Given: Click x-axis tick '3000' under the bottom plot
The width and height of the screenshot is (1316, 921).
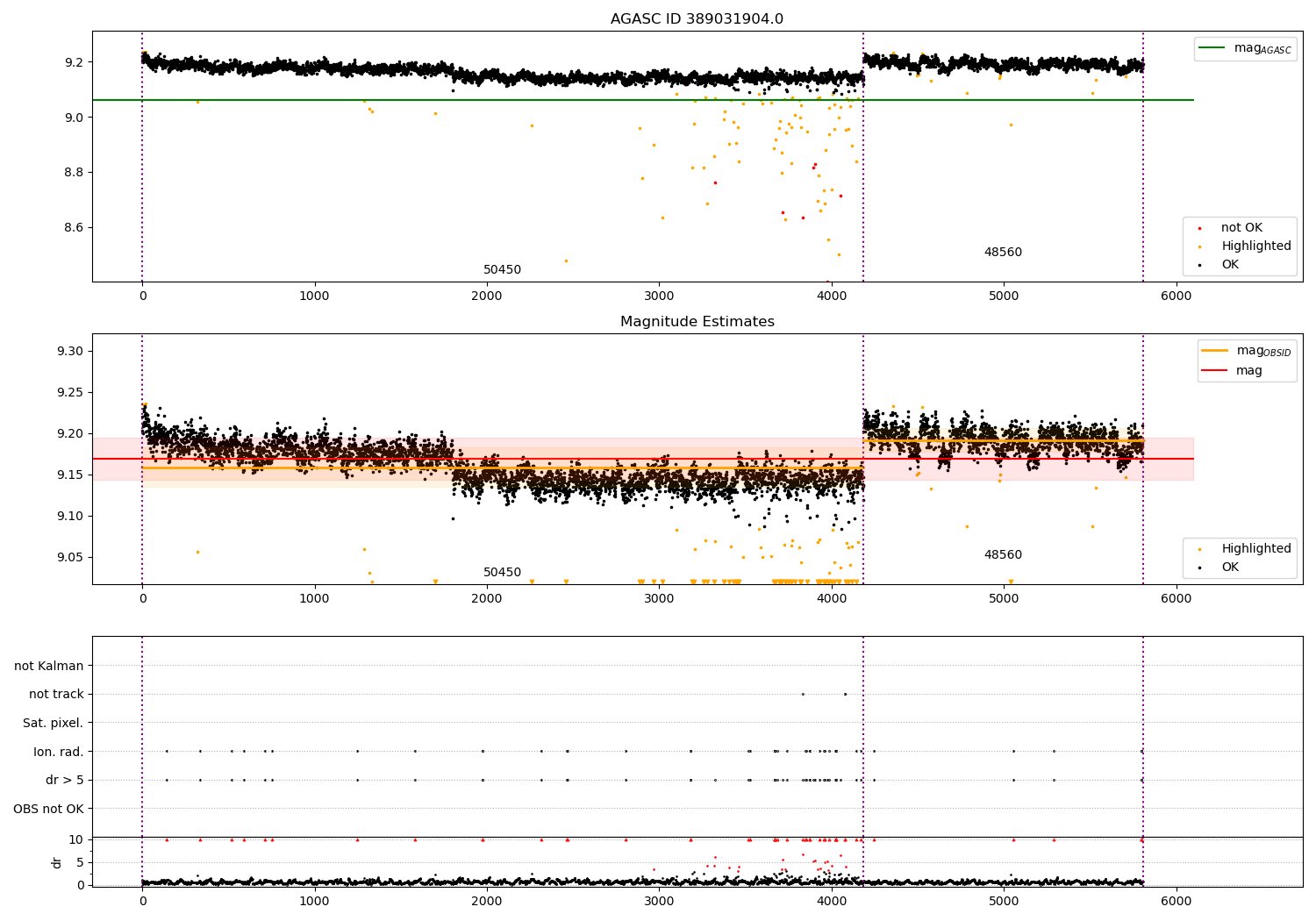Looking at the screenshot, I should click(659, 901).
